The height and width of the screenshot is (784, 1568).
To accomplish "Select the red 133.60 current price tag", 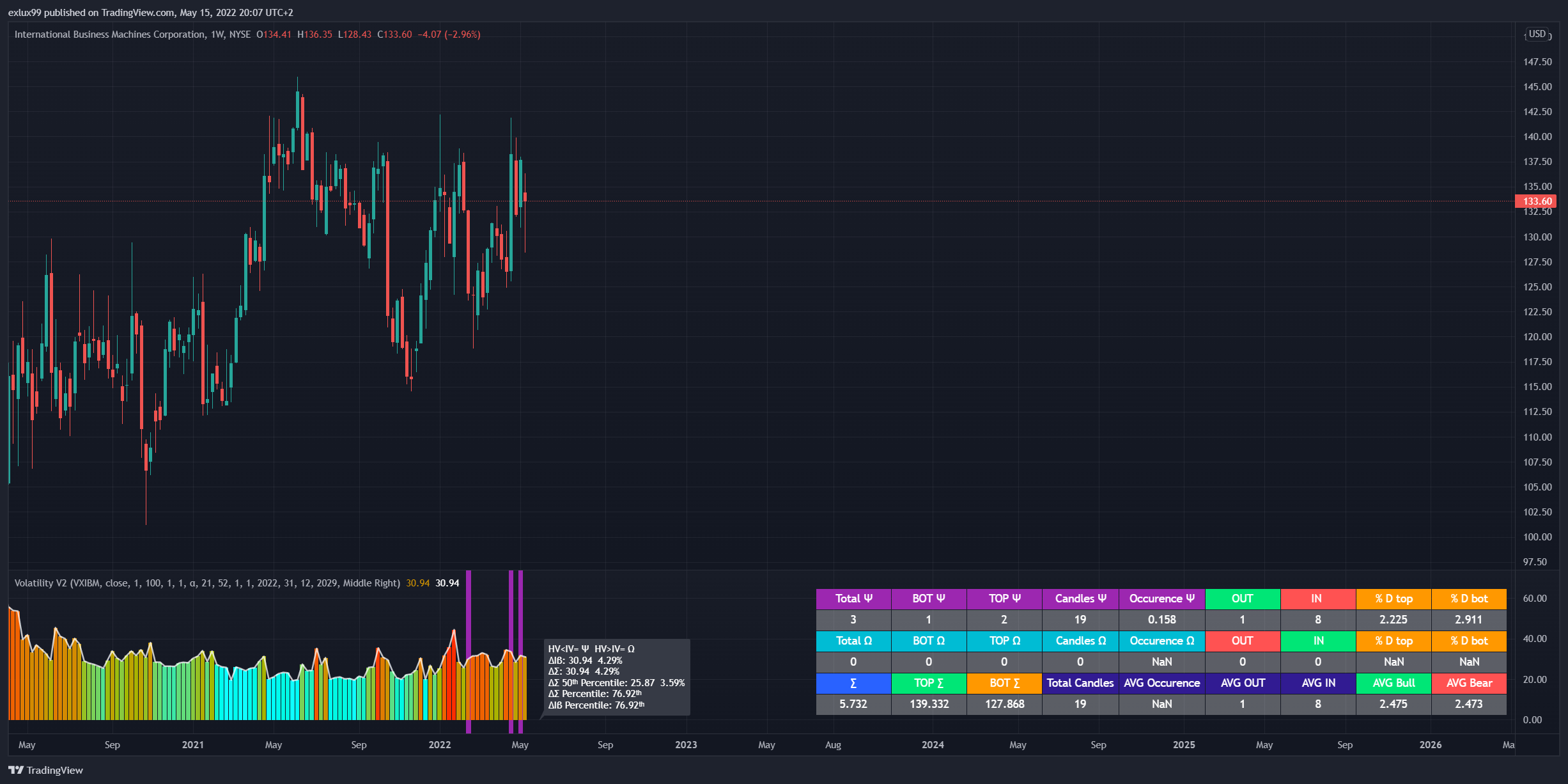I will click(1536, 201).
